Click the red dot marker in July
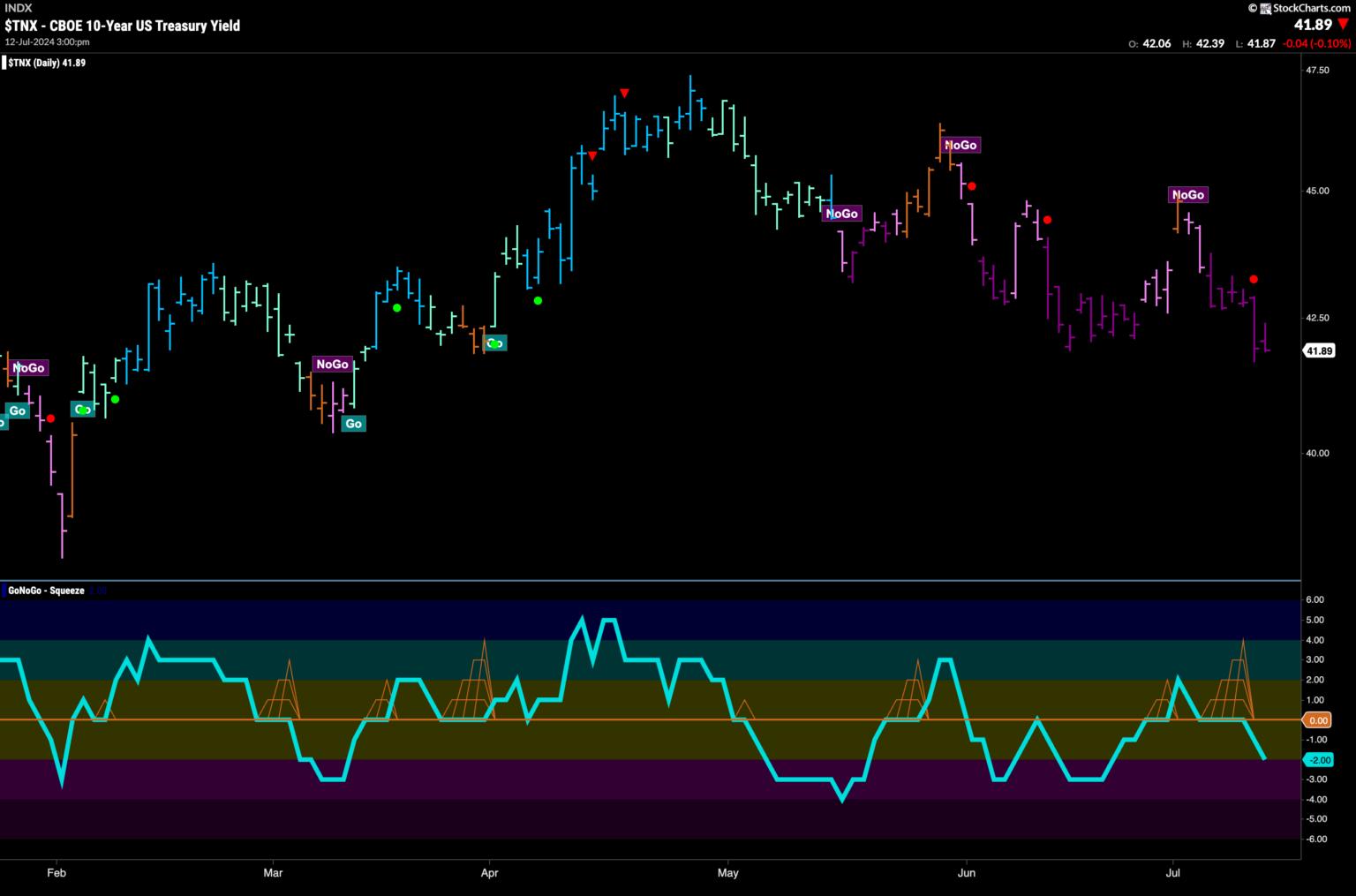 pos(1254,280)
